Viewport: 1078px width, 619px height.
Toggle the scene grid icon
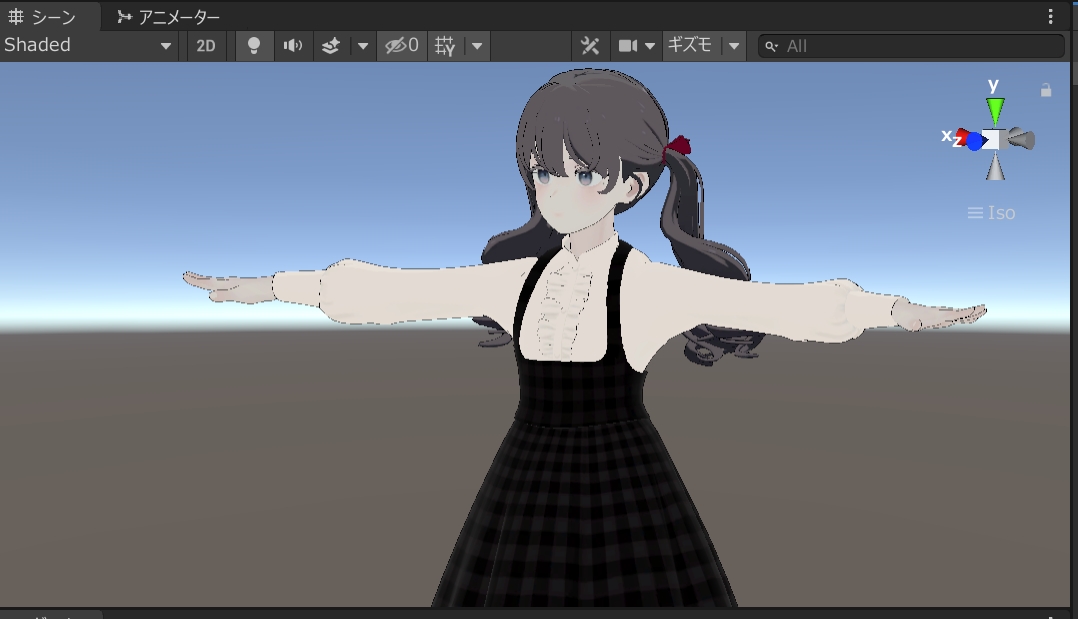tap(446, 46)
